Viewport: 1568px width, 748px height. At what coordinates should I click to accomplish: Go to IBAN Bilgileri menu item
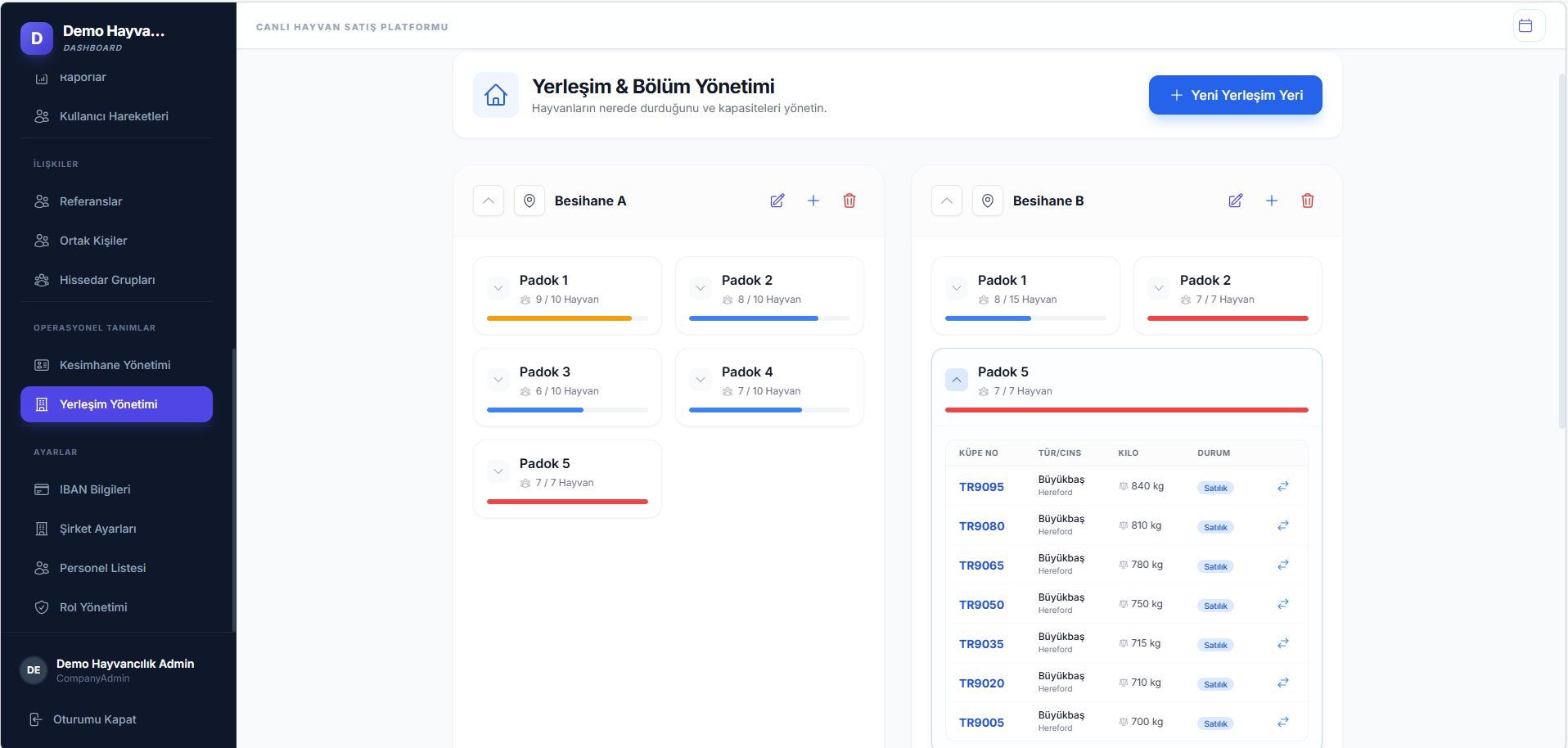click(95, 489)
